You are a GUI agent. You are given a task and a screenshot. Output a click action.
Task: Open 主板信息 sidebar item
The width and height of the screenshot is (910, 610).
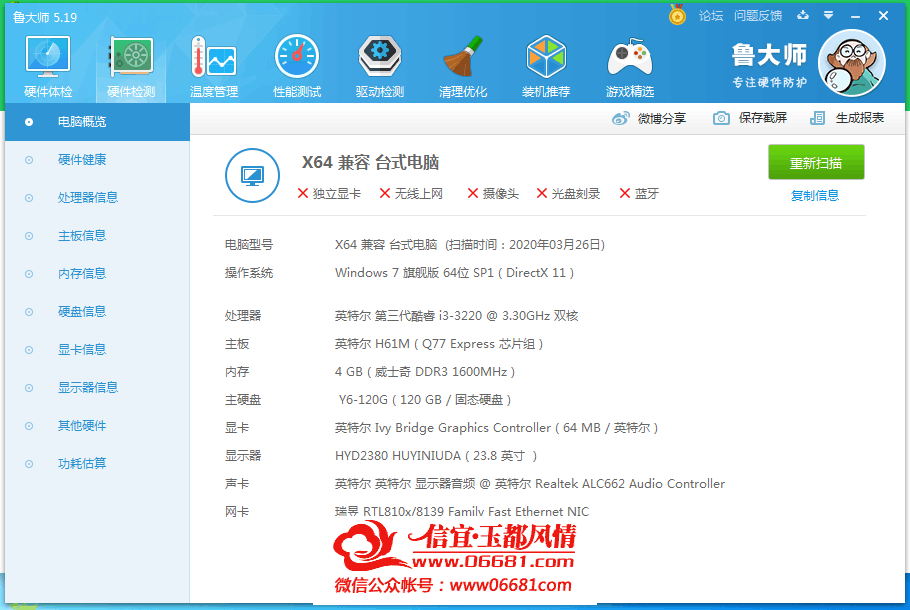point(98,236)
